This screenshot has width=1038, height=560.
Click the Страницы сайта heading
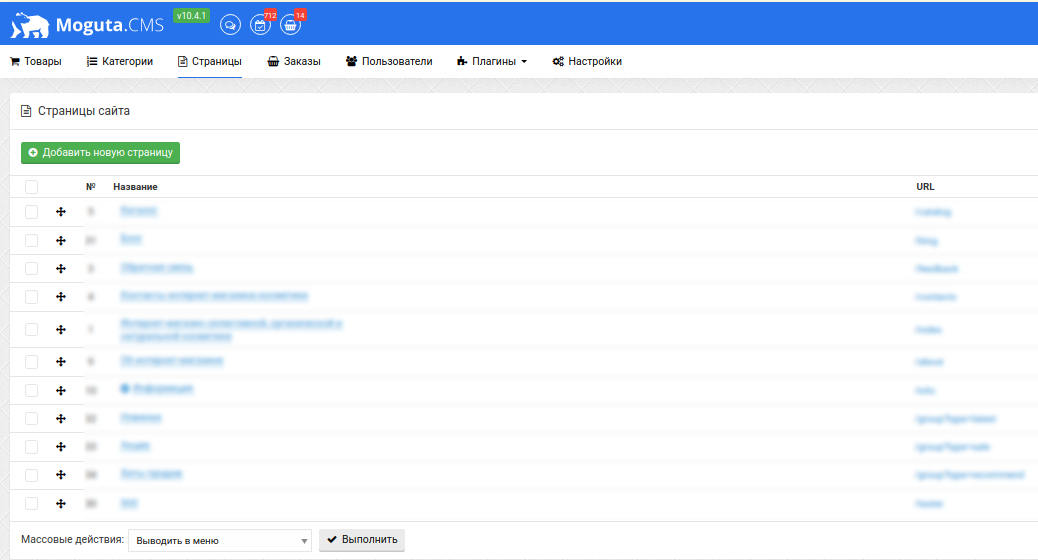(x=83, y=111)
